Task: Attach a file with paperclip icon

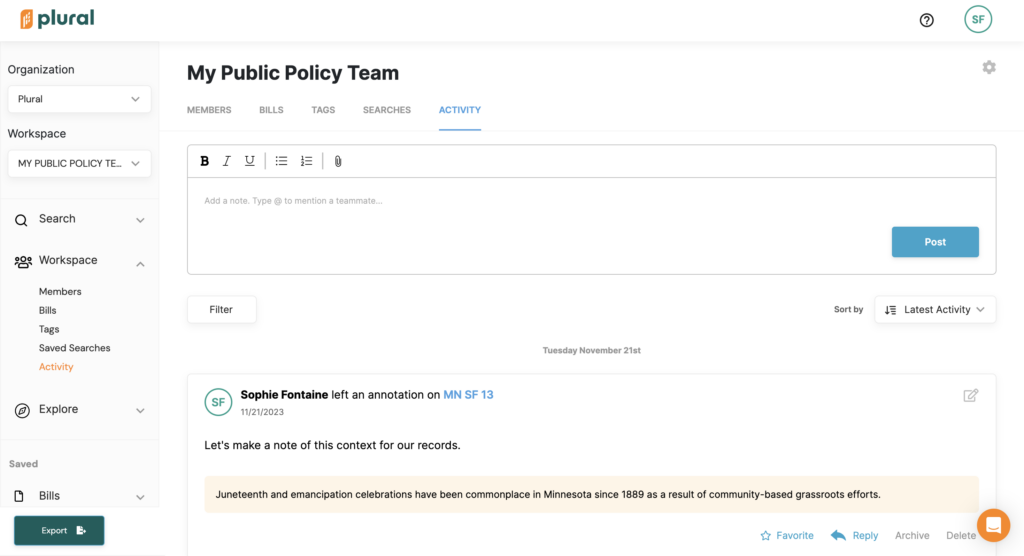Action: [x=338, y=161]
